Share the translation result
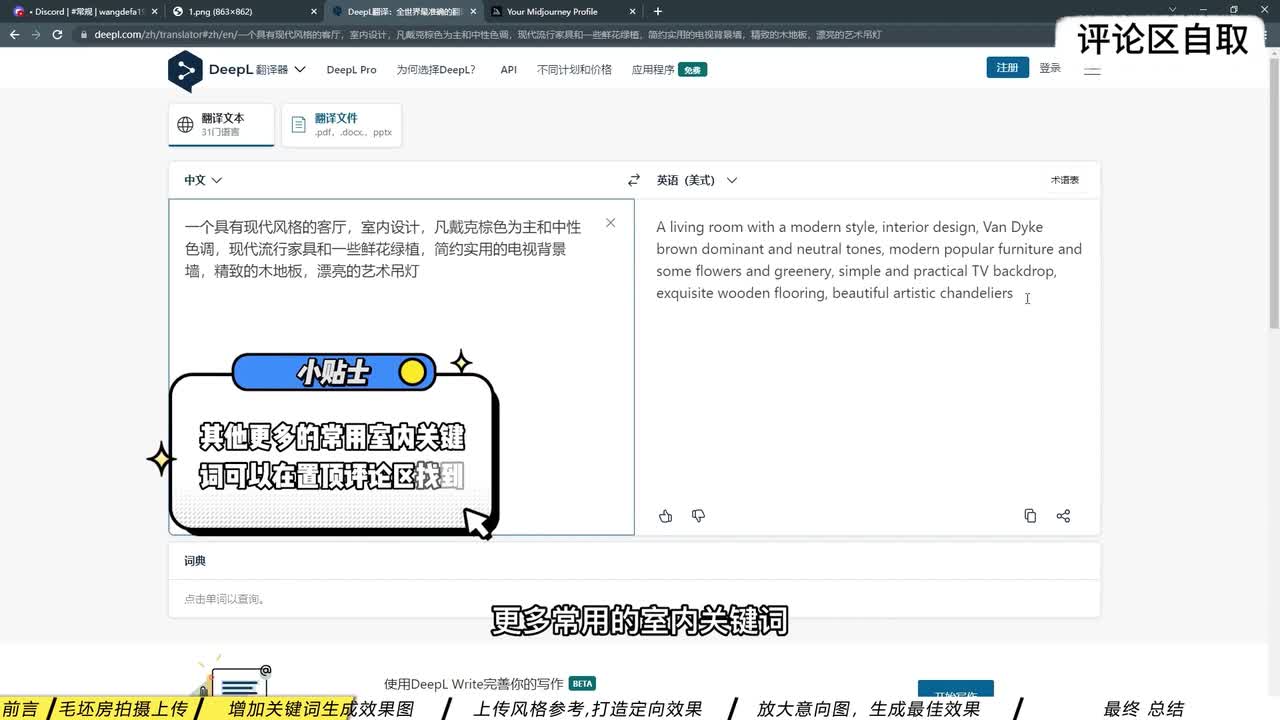 point(1063,516)
